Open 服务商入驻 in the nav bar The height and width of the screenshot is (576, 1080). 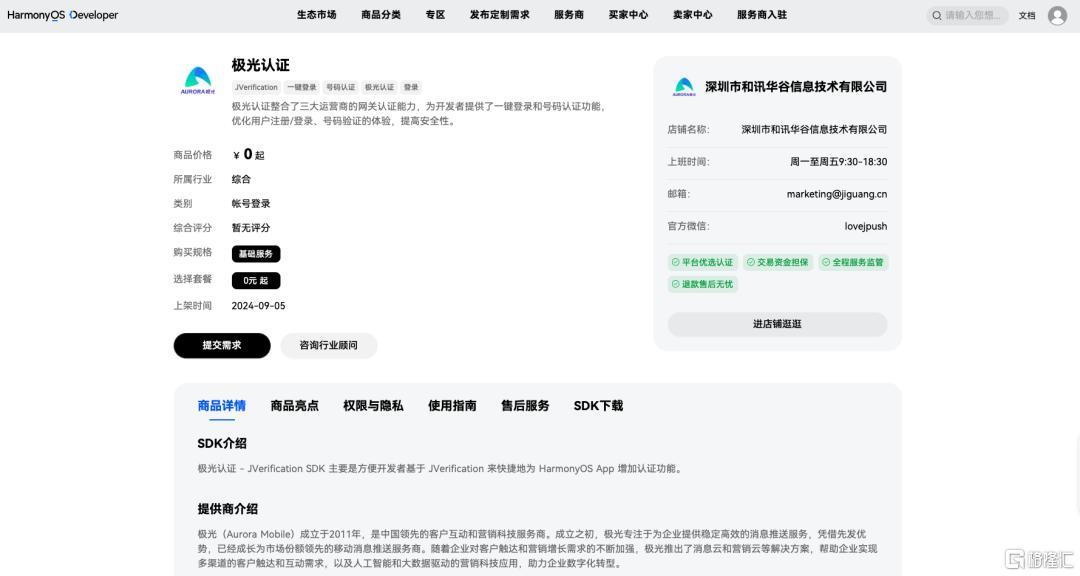click(x=762, y=14)
